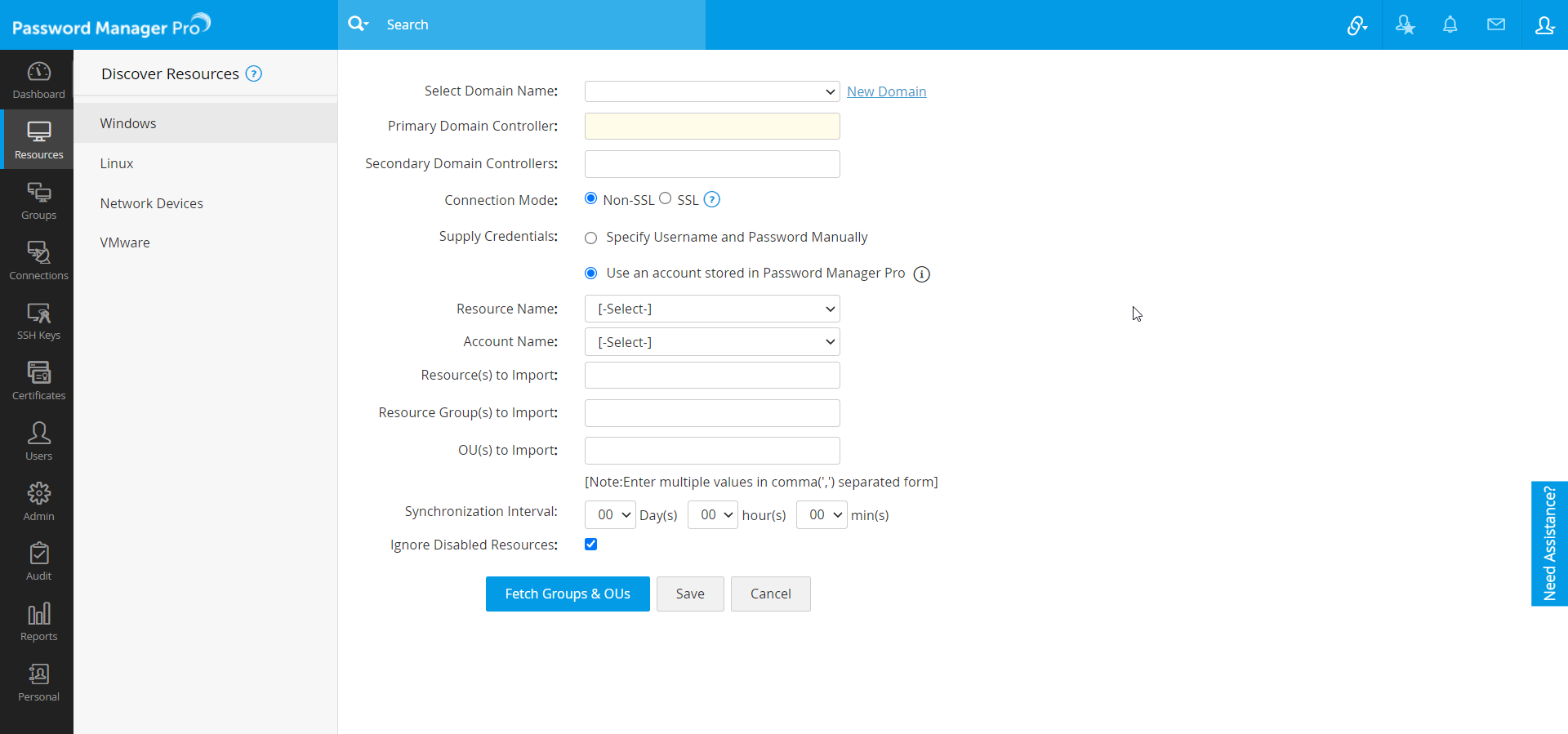This screenshot has height=734, width=1568.
Task: Click the Fetch Groups & OUs button
Action: (568, 594)
